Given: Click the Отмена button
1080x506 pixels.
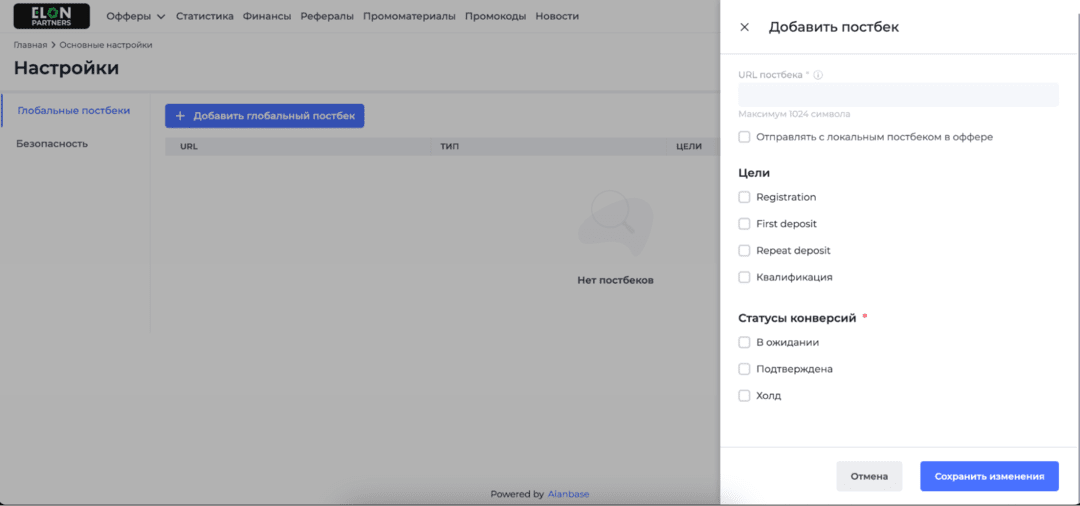Looking at the screenshot, I should [869, 476].
